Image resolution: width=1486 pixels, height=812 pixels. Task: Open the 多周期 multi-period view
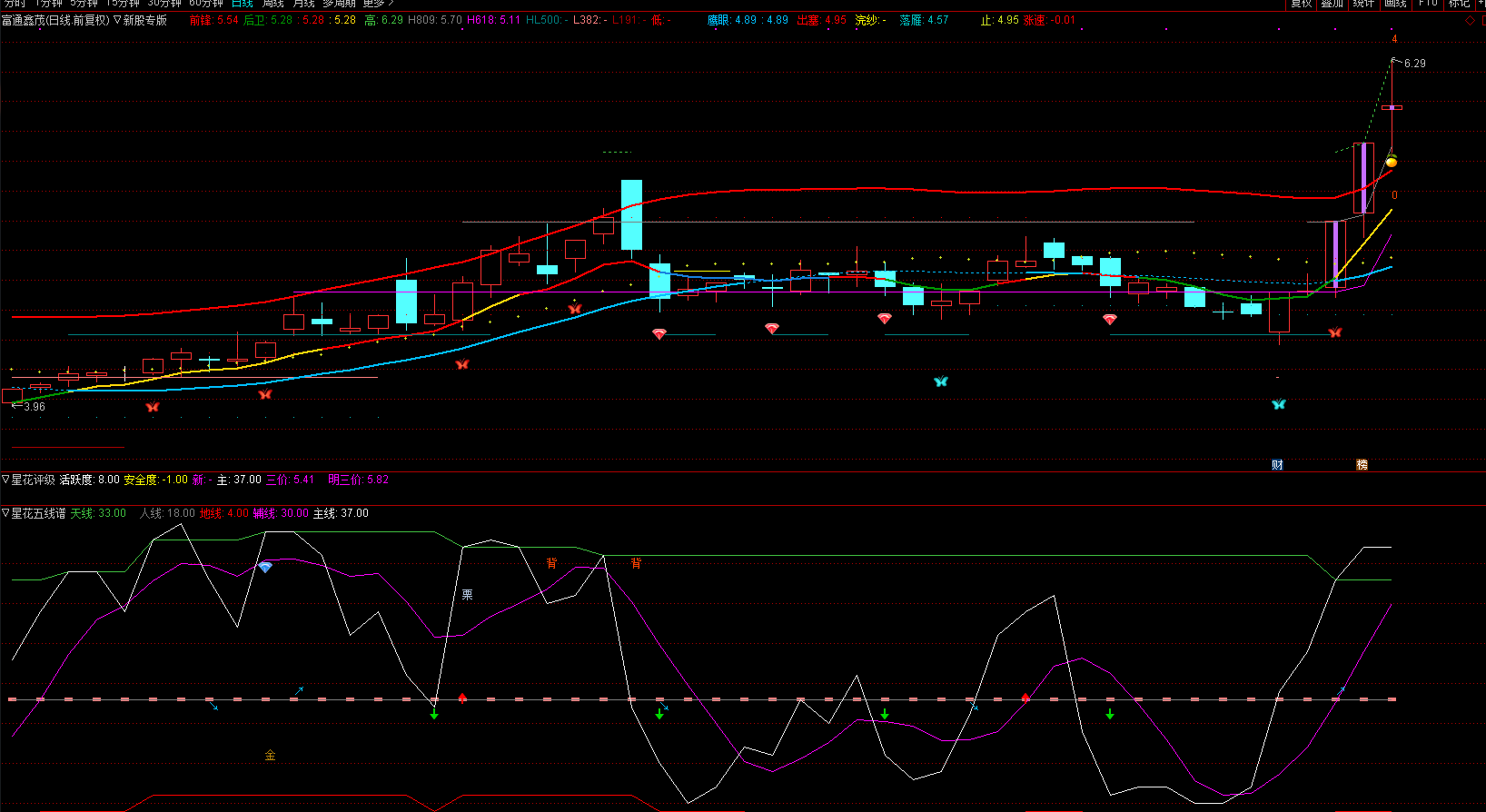[x=339, y=4]
